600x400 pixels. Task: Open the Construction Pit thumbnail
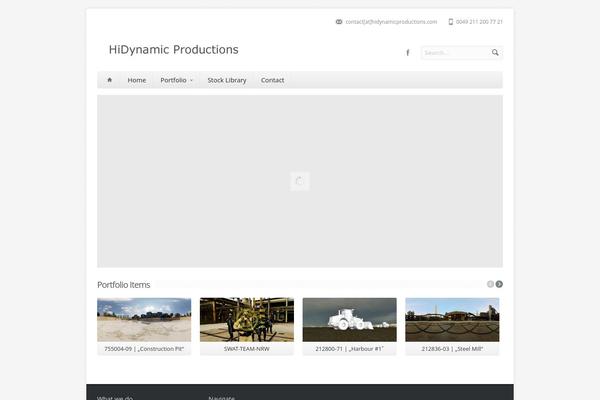pos(144,320)
